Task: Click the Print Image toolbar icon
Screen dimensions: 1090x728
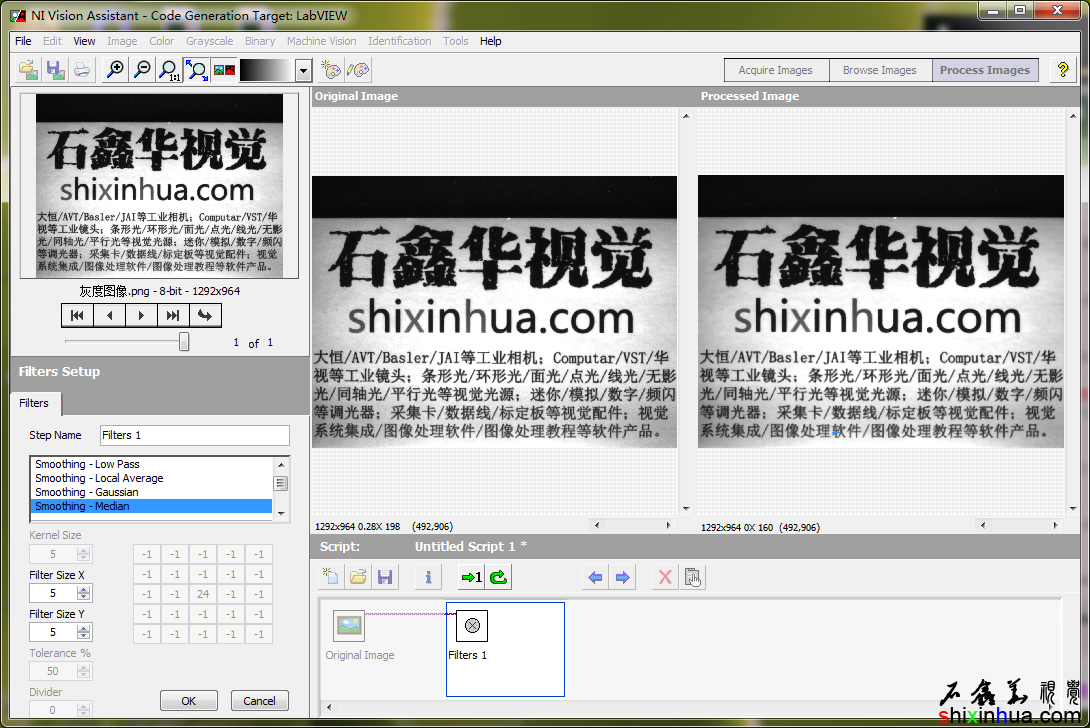Action: [81, 70]
